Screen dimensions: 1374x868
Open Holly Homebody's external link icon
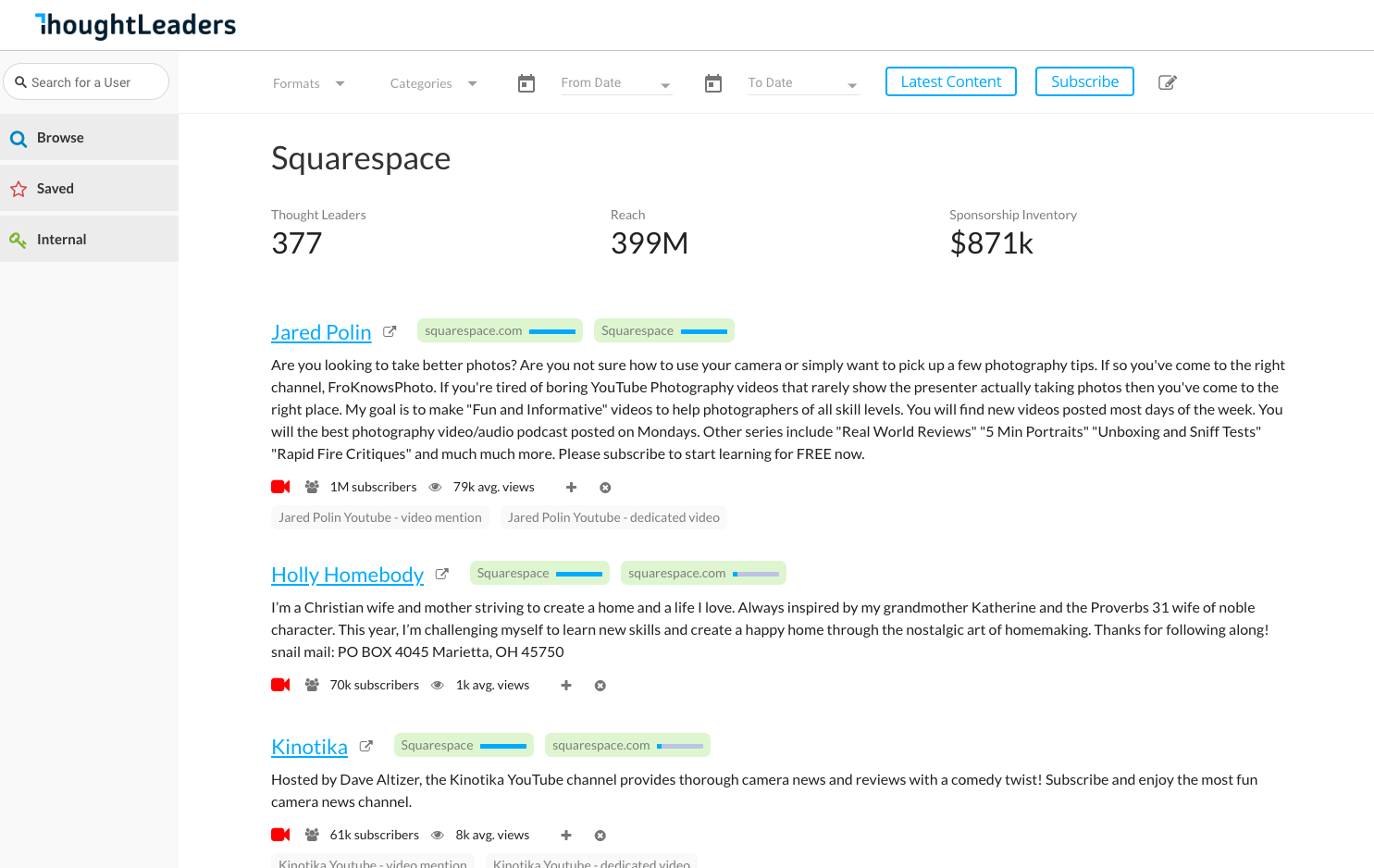pos(442,574)
